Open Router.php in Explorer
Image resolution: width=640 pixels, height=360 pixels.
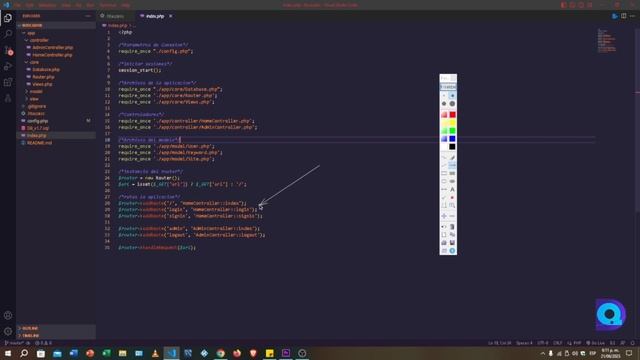pyautogui.click(x=43, y=77)
